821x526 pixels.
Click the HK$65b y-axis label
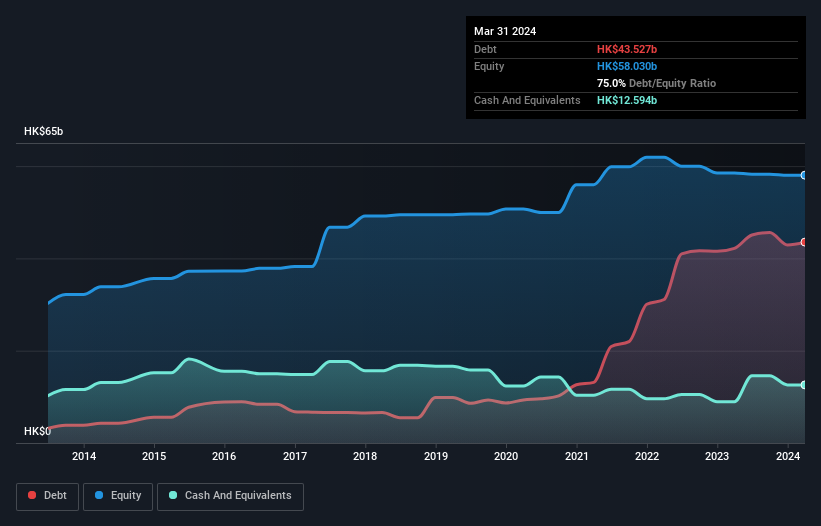point(43,131)
